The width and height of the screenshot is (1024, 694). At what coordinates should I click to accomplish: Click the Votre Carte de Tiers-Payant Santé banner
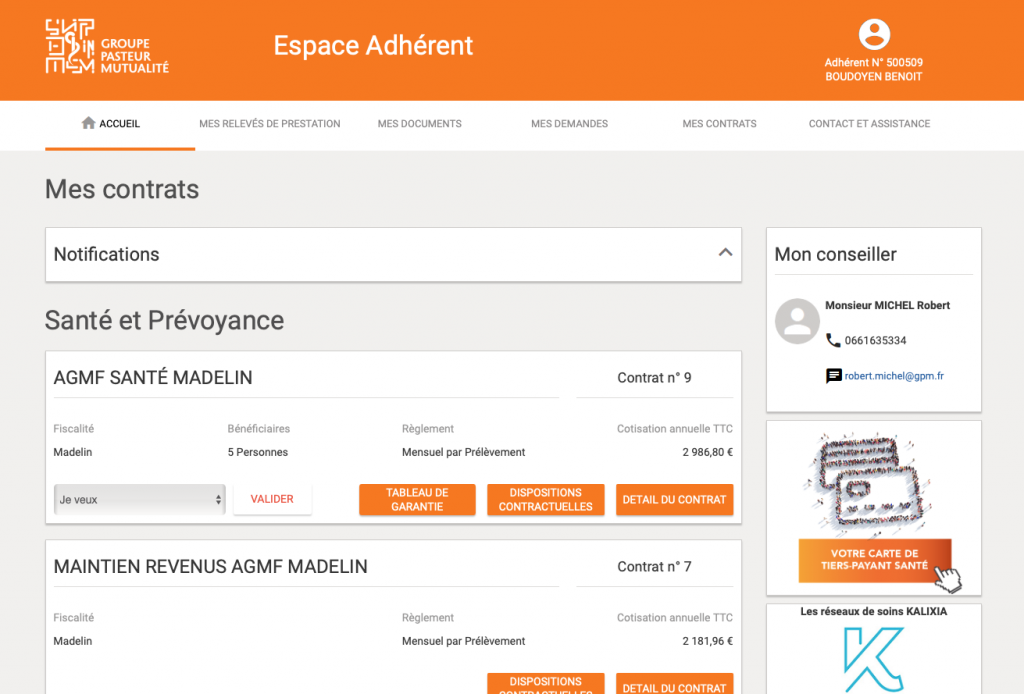coord(874,560)
